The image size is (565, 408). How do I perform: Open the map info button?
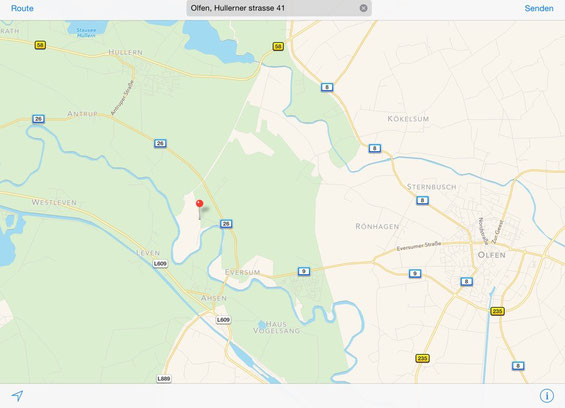coord(547,395)
